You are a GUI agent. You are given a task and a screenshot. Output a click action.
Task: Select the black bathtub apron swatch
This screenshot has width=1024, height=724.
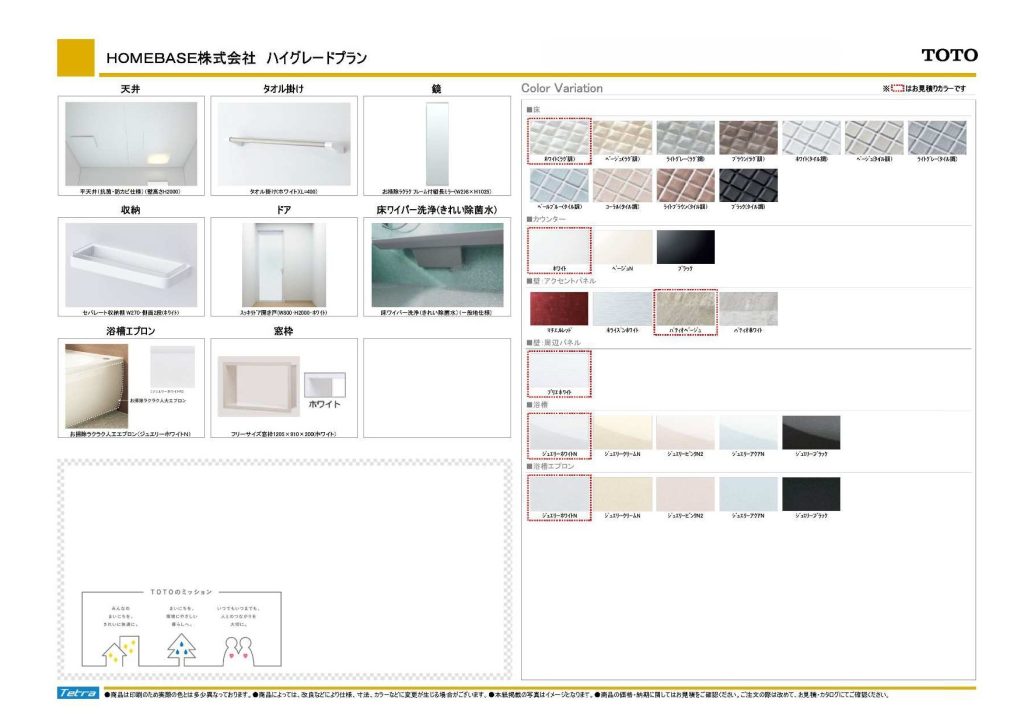coord(811,494)
